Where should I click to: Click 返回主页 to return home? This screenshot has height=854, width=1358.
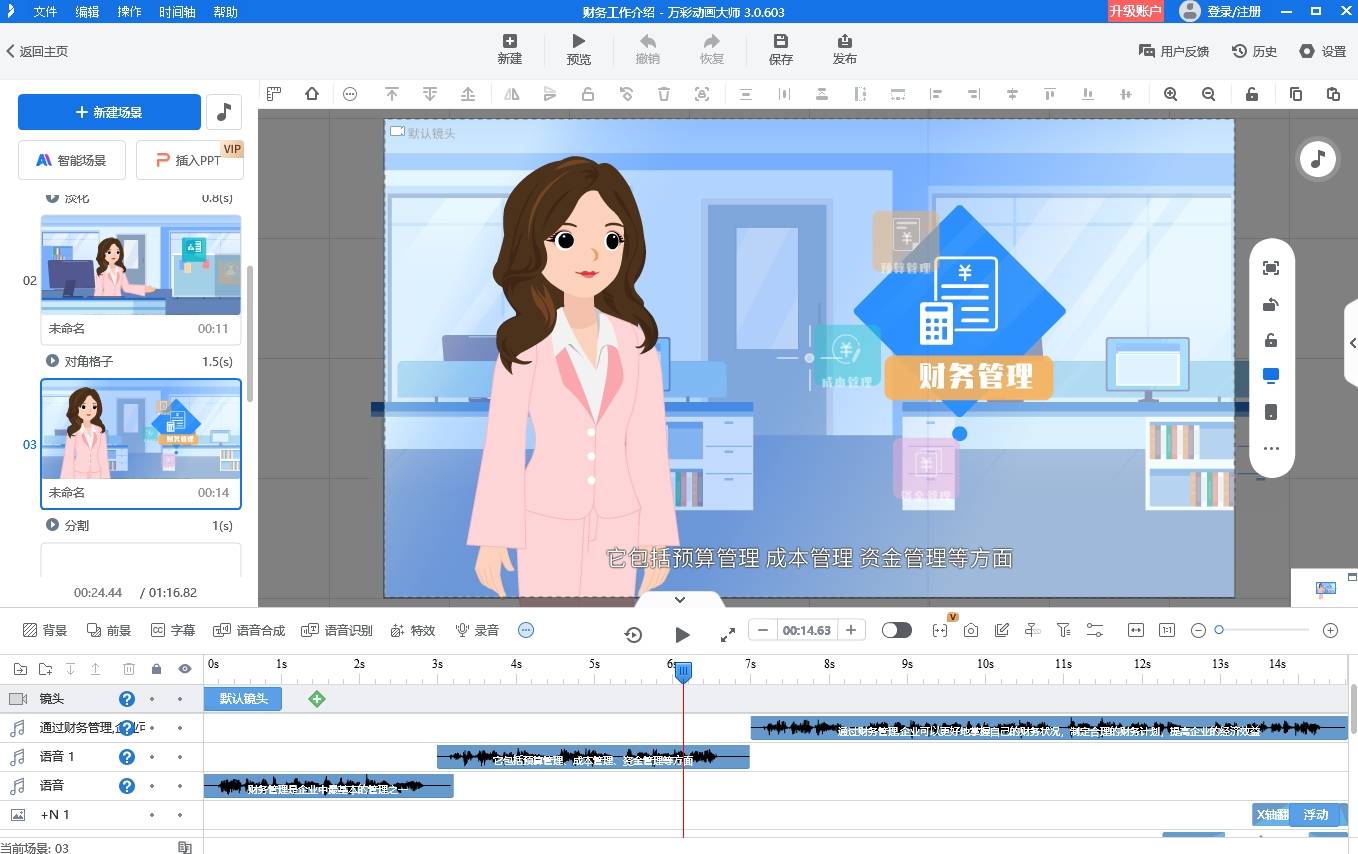[x=38, y=51]
